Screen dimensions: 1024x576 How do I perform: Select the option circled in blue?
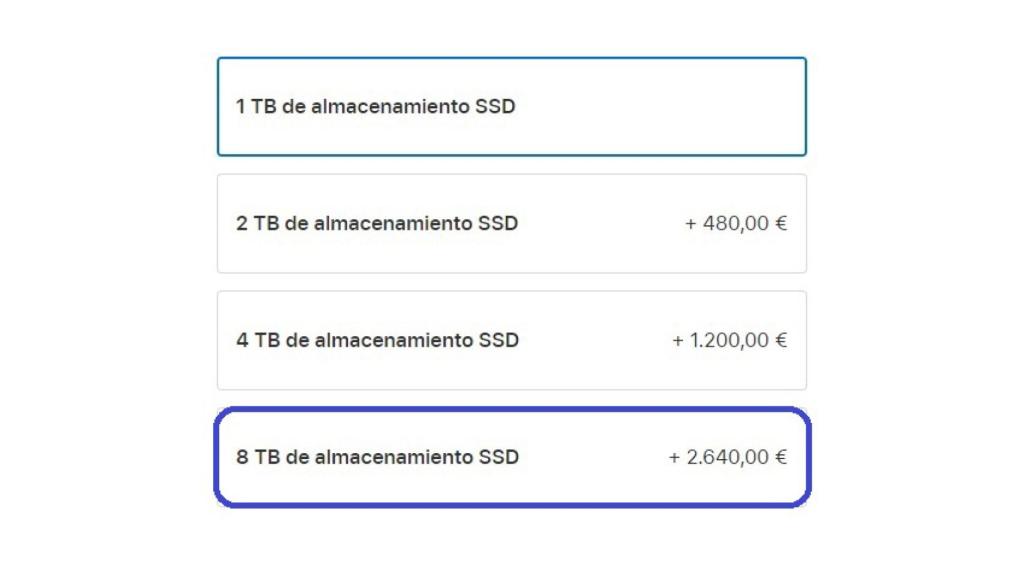pos(511,457)
